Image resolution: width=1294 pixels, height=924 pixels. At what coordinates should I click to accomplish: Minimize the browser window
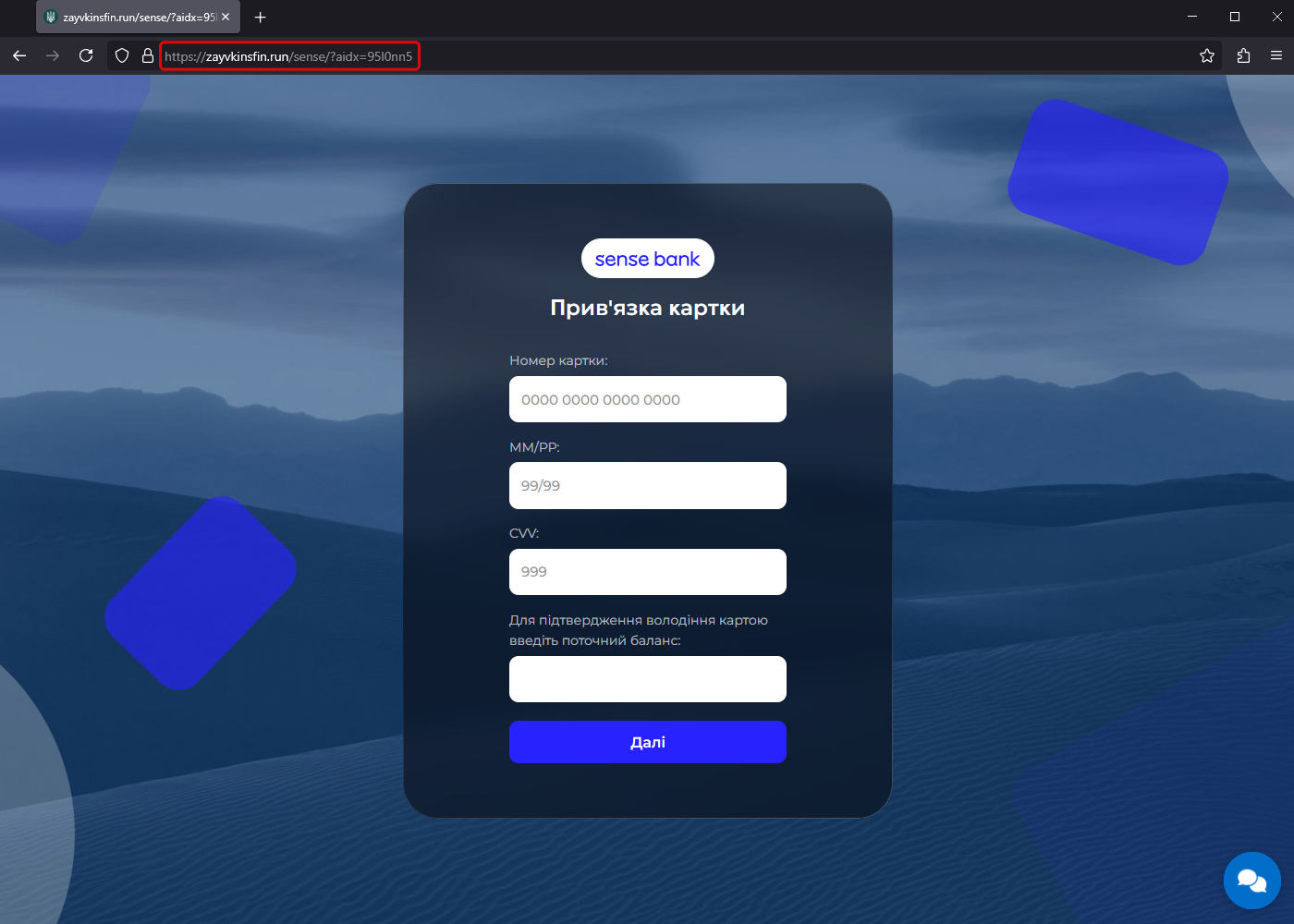[x=1192, y=17]
